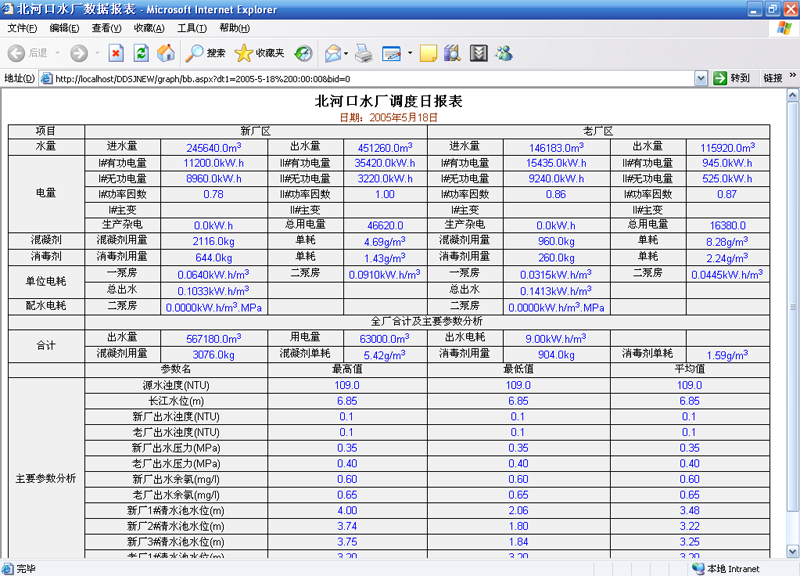Expand the Mail button dropdown arrow

coord(346,53)
